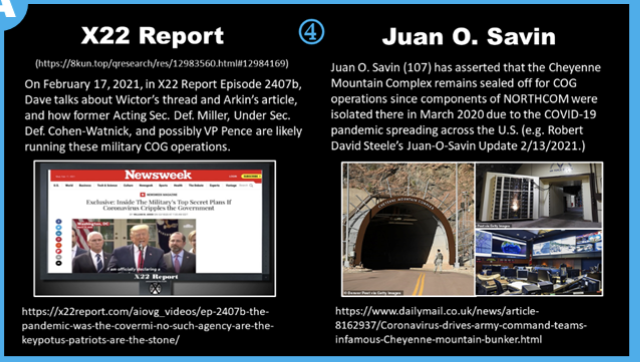Image resolution: width=640 pixels, height=362 pixels.
Task: Click the command center control room photo
Action: pyautogui.click(x=539, y=262)
